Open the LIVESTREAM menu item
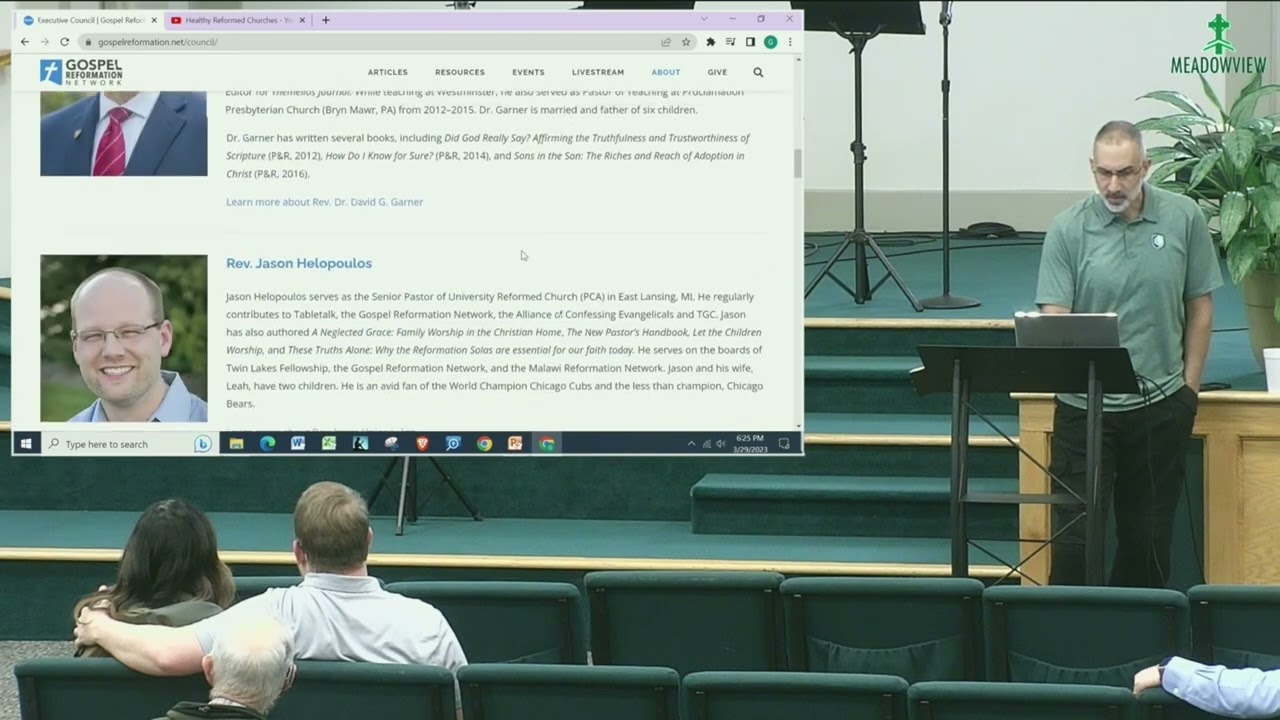 [598, 72]
